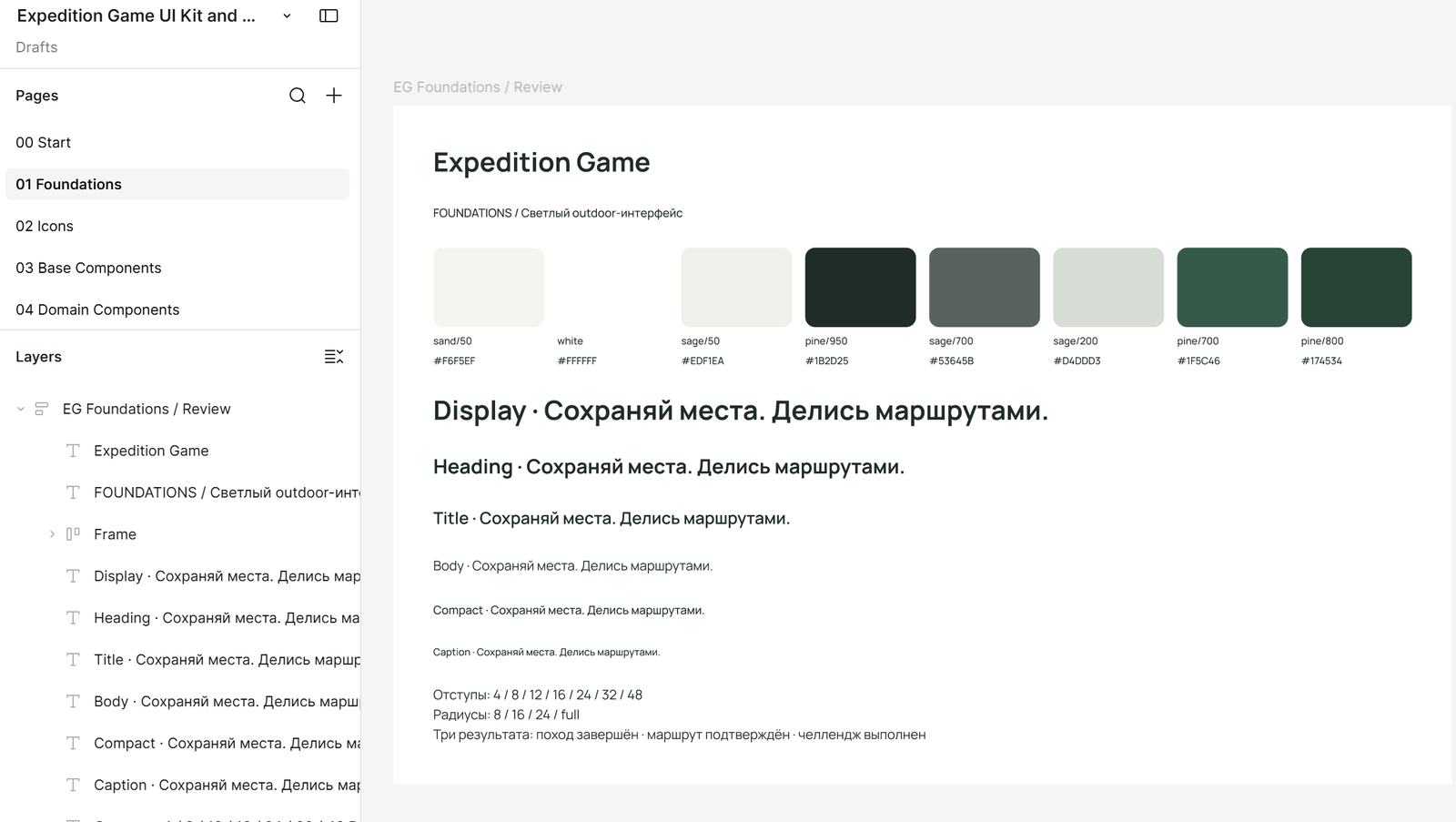The height and width of the screenshot is (822, 1456).
Task: Go to 04 Domain Components page
Action: 177,310
